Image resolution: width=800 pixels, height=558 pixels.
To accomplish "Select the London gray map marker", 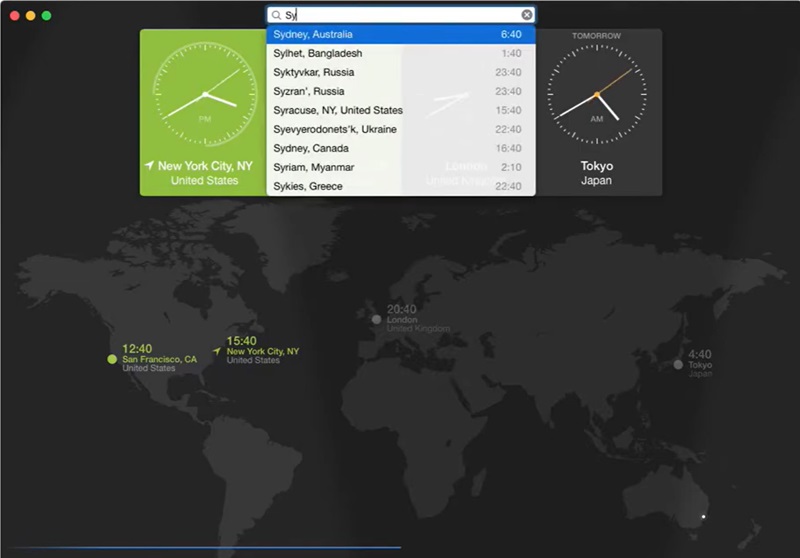I will (377, 319).
